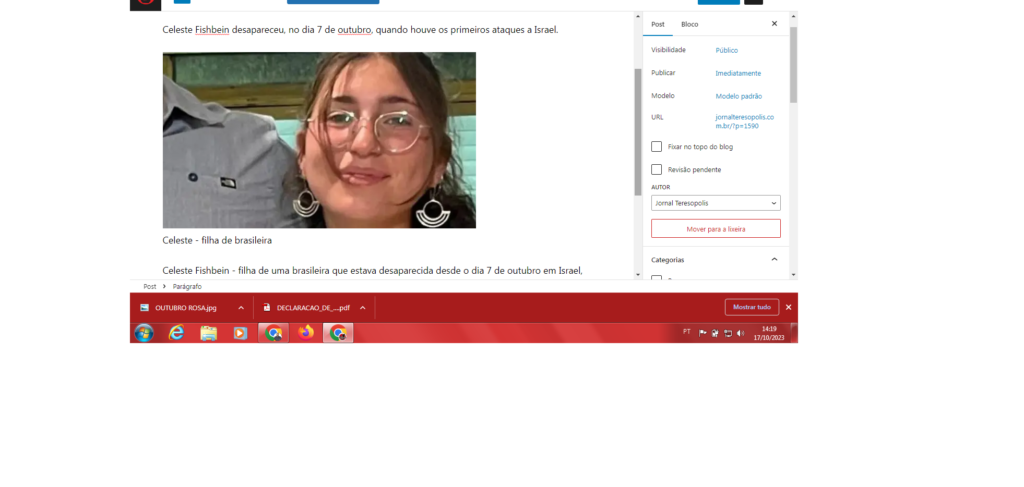Open Firefox from the taskbar
This screenshot has width=1024, height=487.
306,333
